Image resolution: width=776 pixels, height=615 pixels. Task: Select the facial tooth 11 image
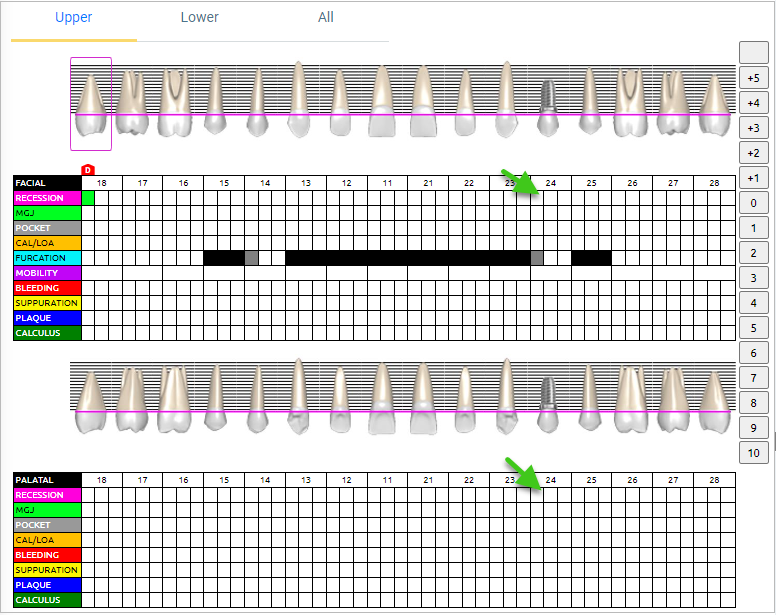coord(382,101)
